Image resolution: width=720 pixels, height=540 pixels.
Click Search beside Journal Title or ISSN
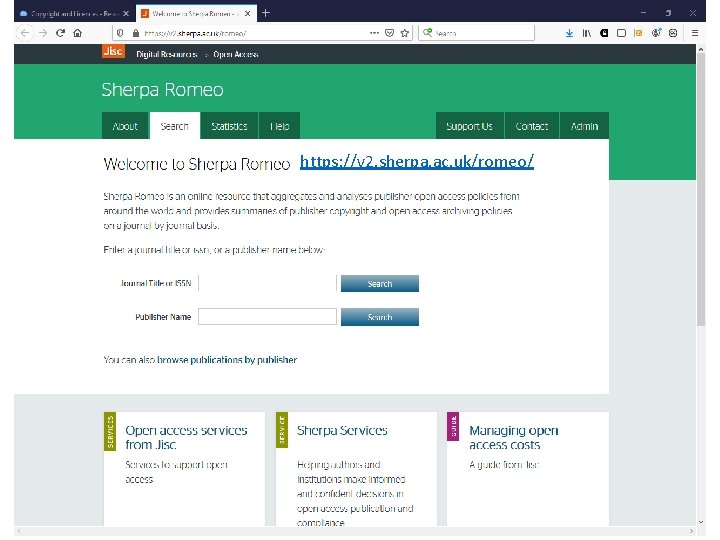[380, 284]
